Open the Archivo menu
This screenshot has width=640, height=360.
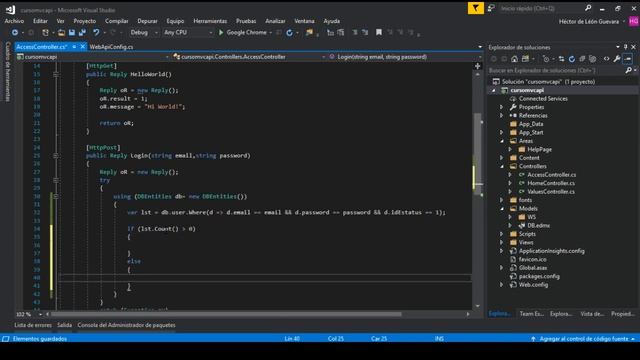pos(14,21)
